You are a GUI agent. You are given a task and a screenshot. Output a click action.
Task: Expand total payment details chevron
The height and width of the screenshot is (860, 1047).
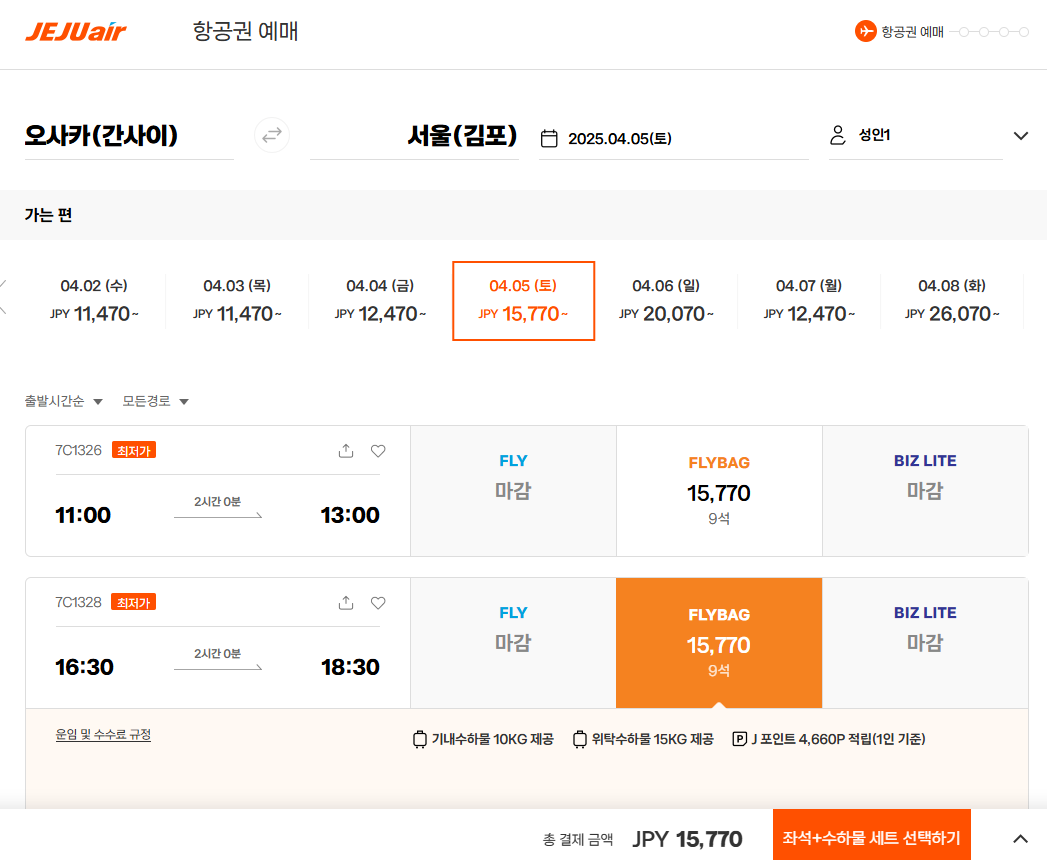tap(1020, 838)
